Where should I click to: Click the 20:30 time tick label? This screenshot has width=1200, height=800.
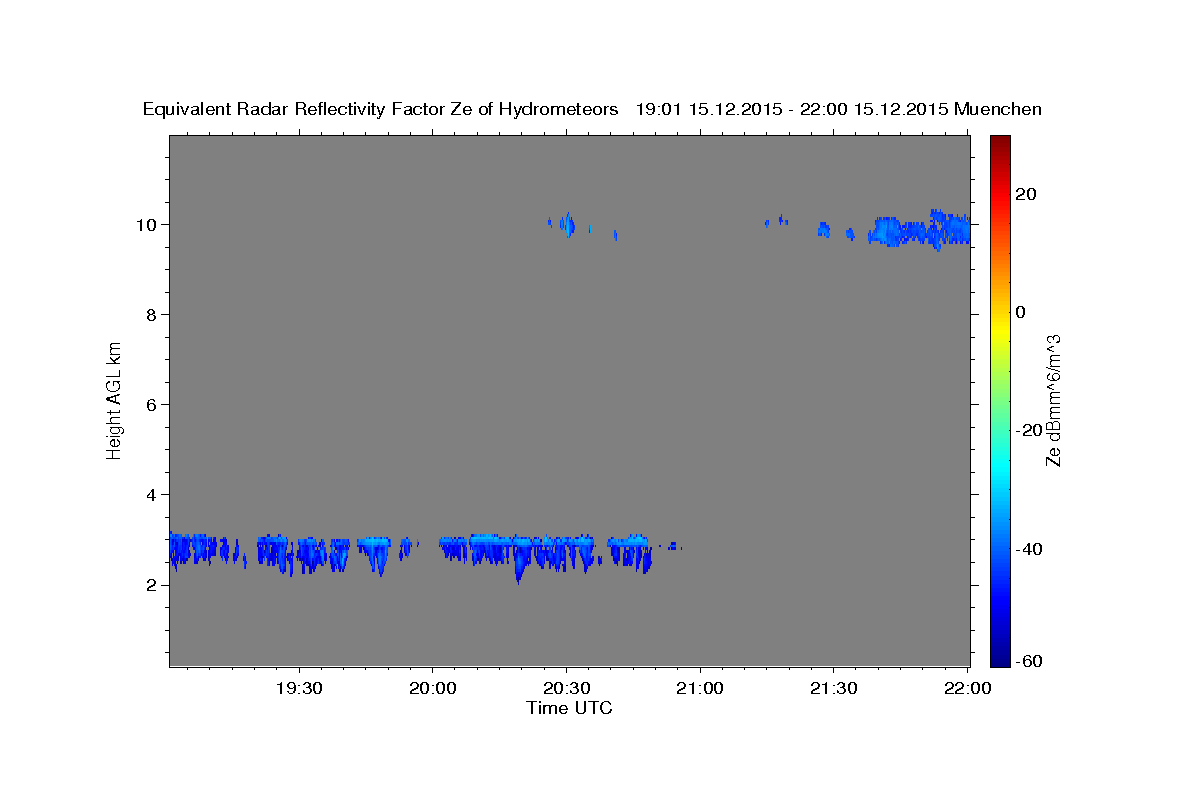(x=566, y=688)
